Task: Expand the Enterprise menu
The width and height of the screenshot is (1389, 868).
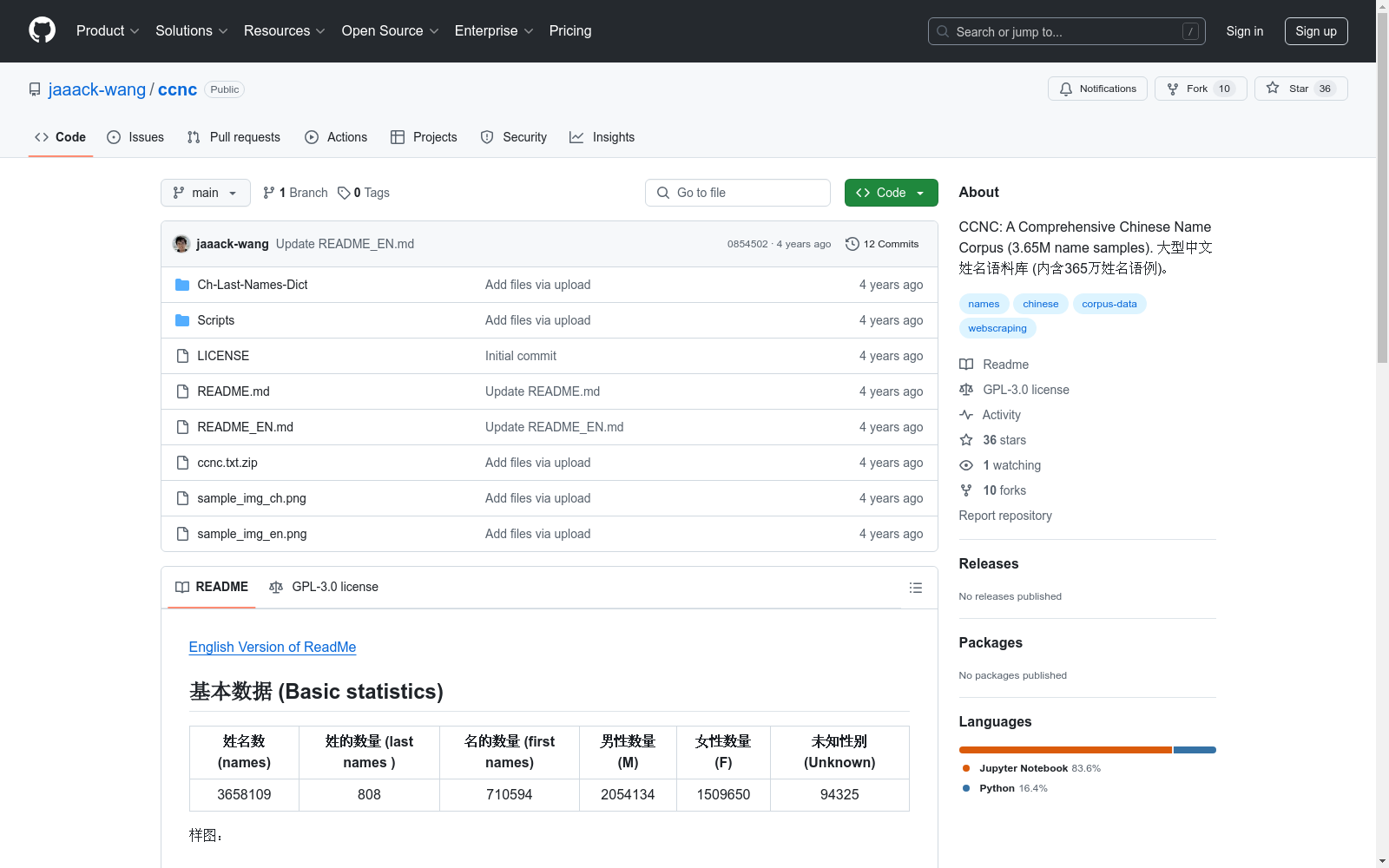Action: (x=494, y=31)
